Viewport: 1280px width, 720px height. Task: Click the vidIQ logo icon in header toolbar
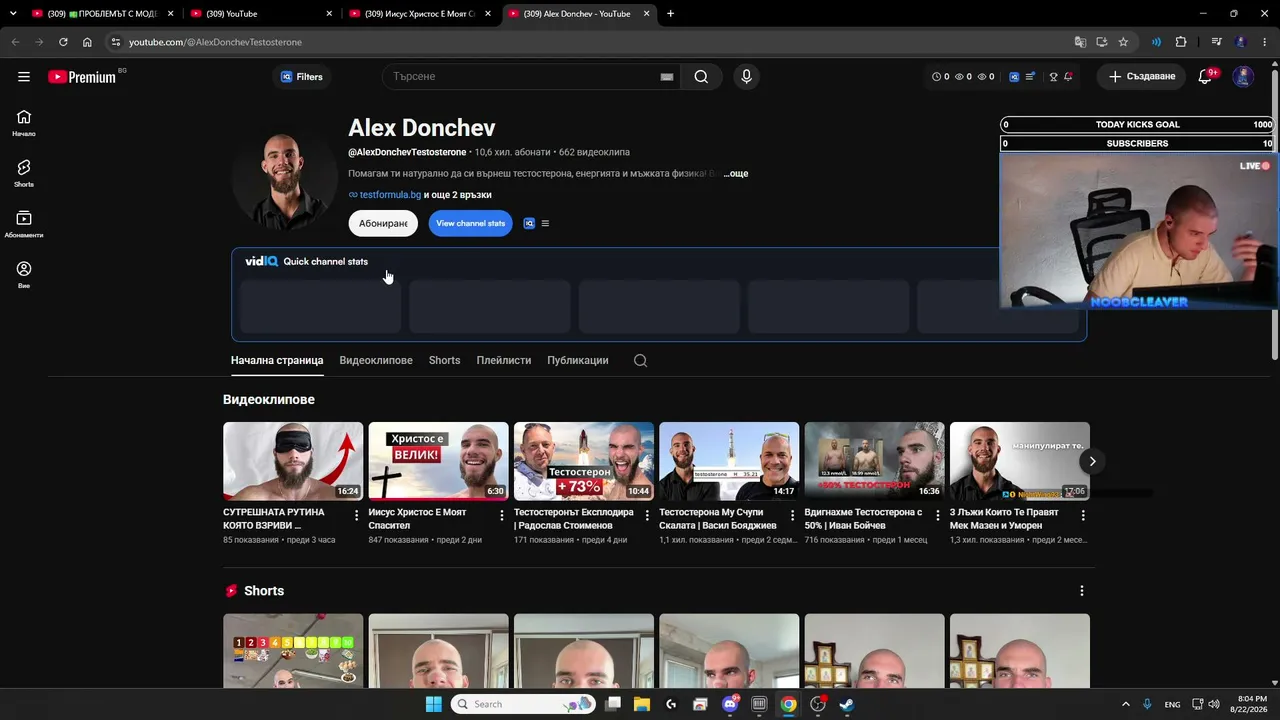pyautogui.click(x=1014, y=77)
